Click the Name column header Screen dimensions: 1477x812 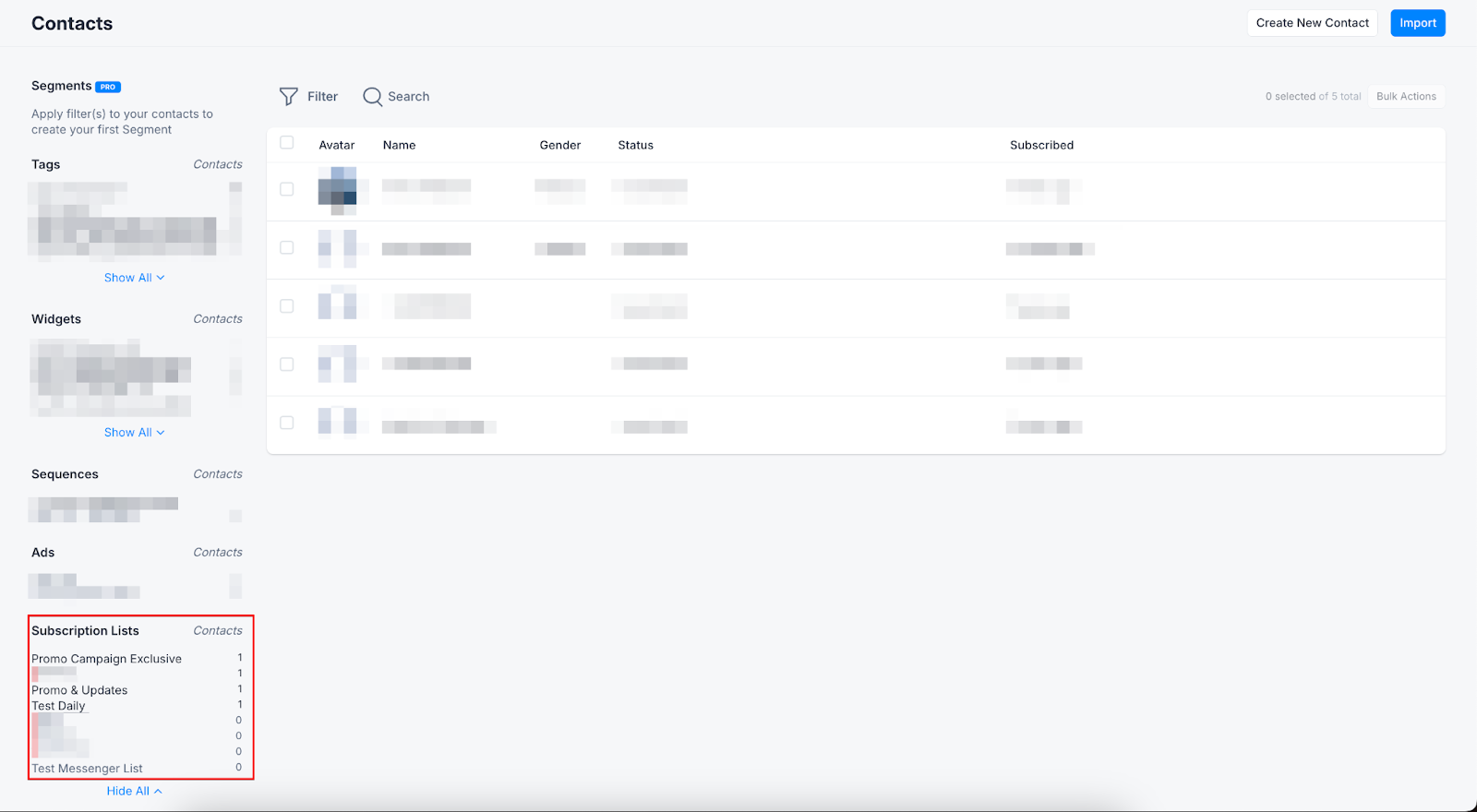(399, 146)
